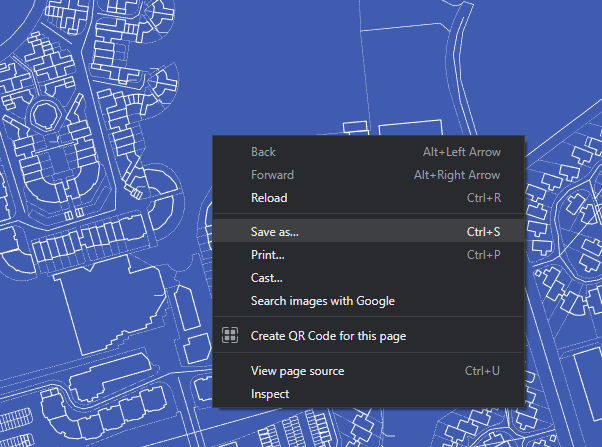Click the Ctrl+U shortcut label
This screenshot has width=602, height=447.
point(482,371)
